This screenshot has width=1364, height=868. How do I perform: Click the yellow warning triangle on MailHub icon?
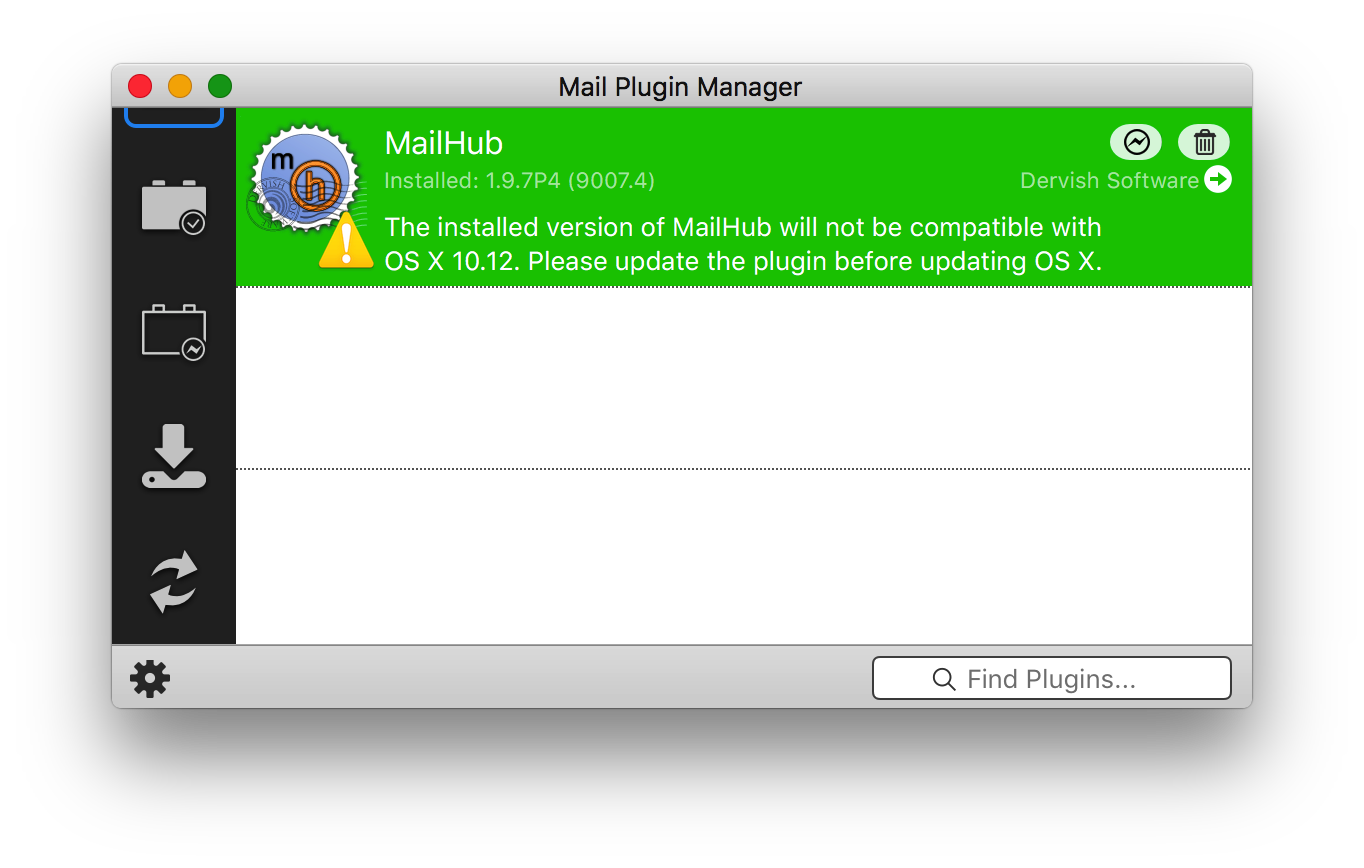[346, 241]
